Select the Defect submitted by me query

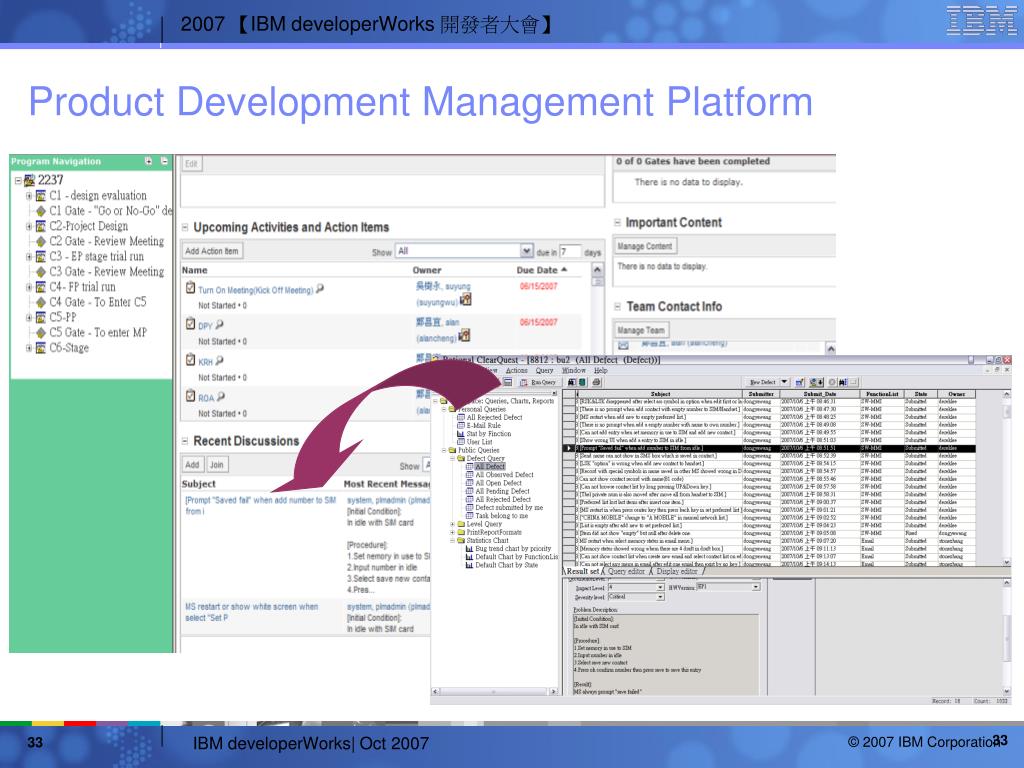509,507
